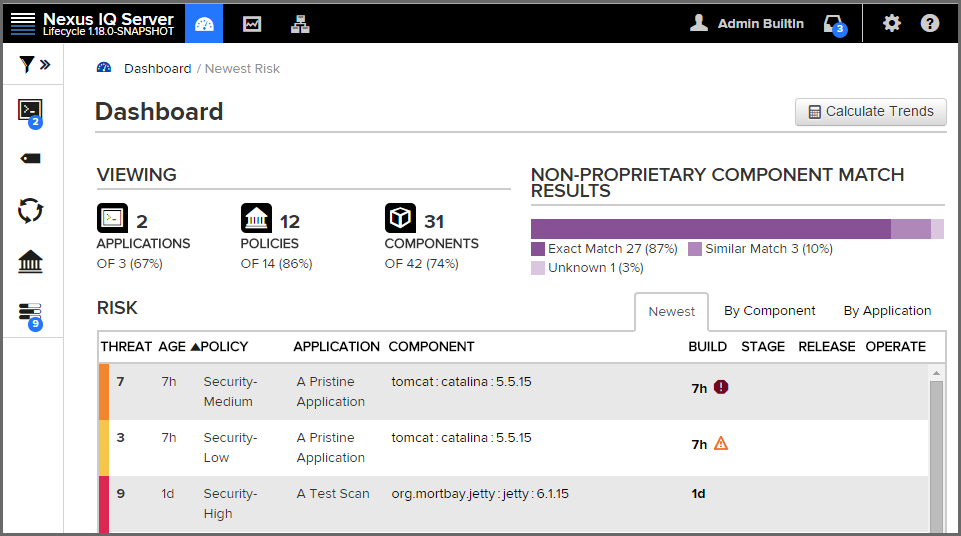Viewport: 961px width, 536px height.
Task: Open org.mortbay.jetty : jetty : 6.1.15 component
Action: (x=480, y=494)
